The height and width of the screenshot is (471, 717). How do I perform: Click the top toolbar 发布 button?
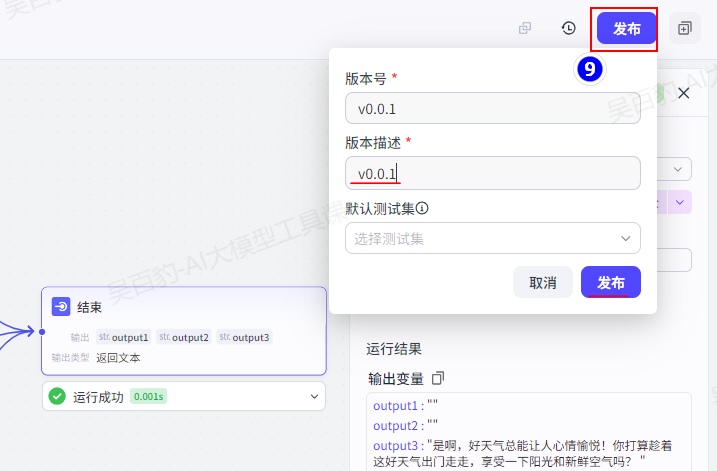626,29
